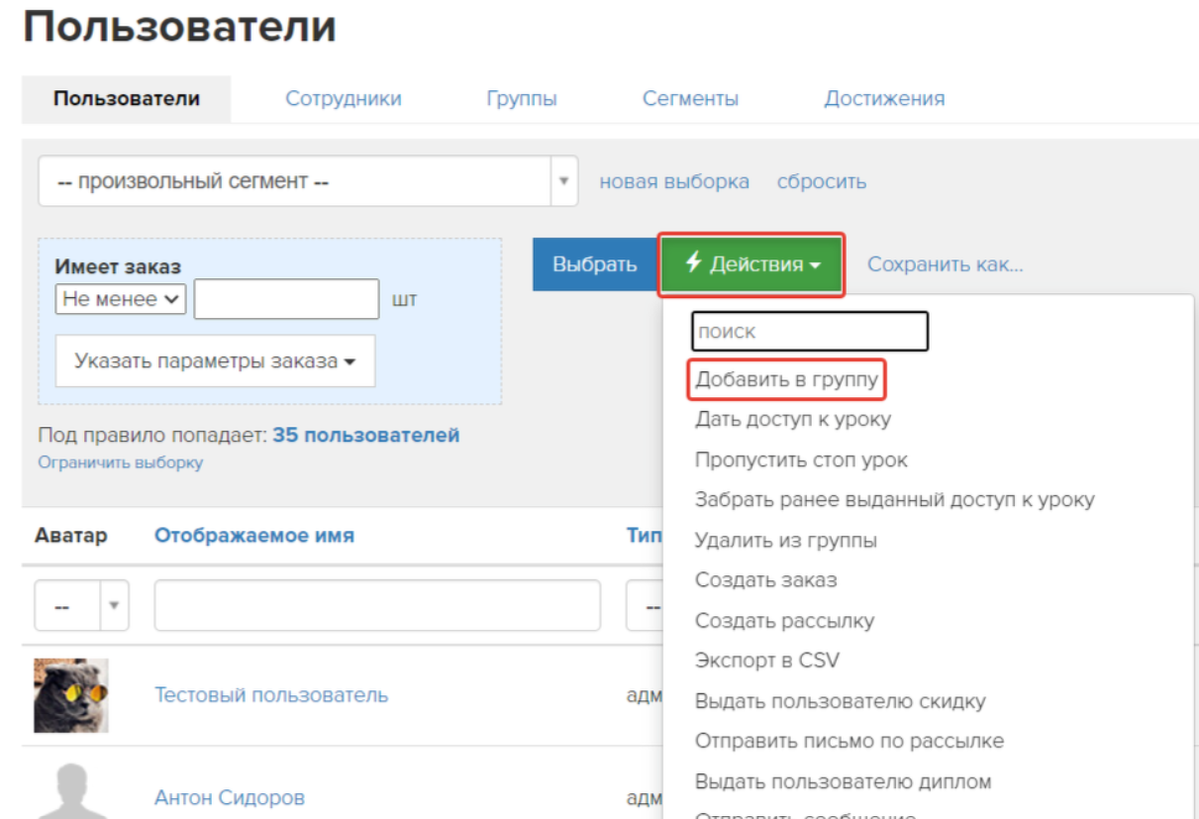Open Антон Сидоров profile link

point(229,798)
